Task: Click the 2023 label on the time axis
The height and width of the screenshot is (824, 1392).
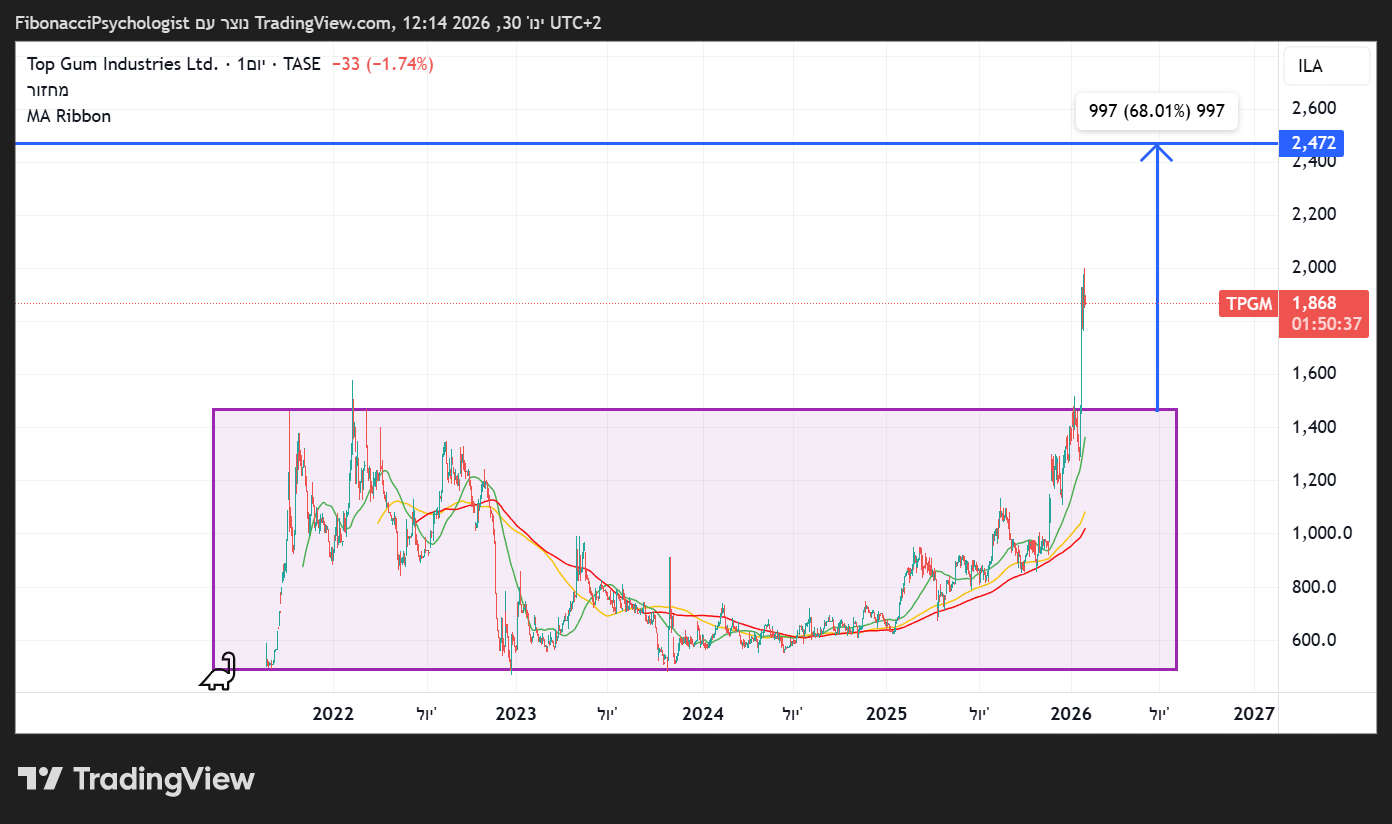Action: pos(516,714)
